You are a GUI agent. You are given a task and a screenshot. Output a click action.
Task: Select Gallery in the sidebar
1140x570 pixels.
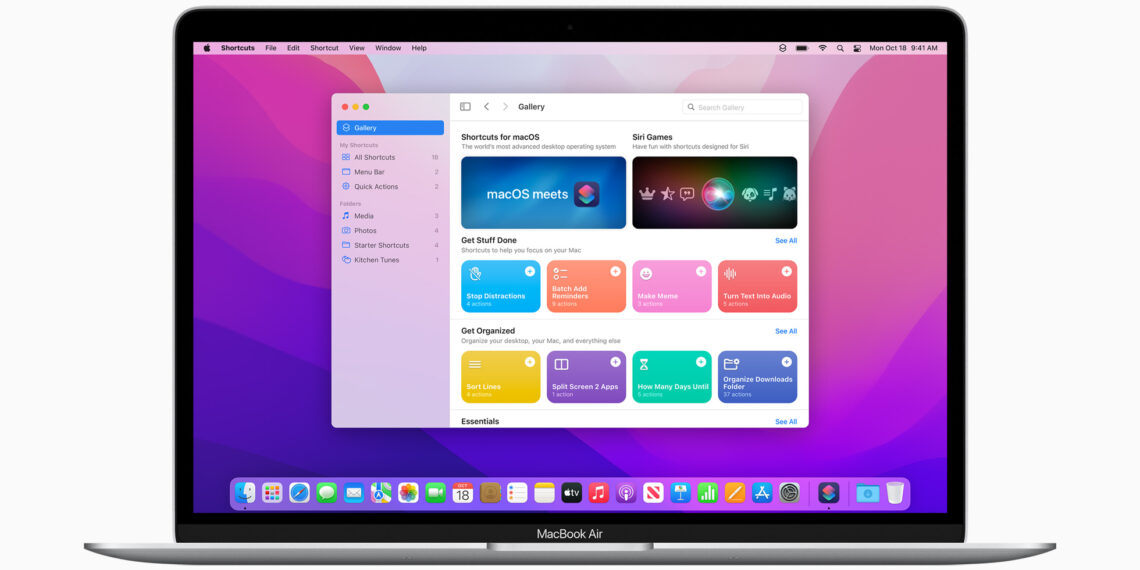point(390,128)
